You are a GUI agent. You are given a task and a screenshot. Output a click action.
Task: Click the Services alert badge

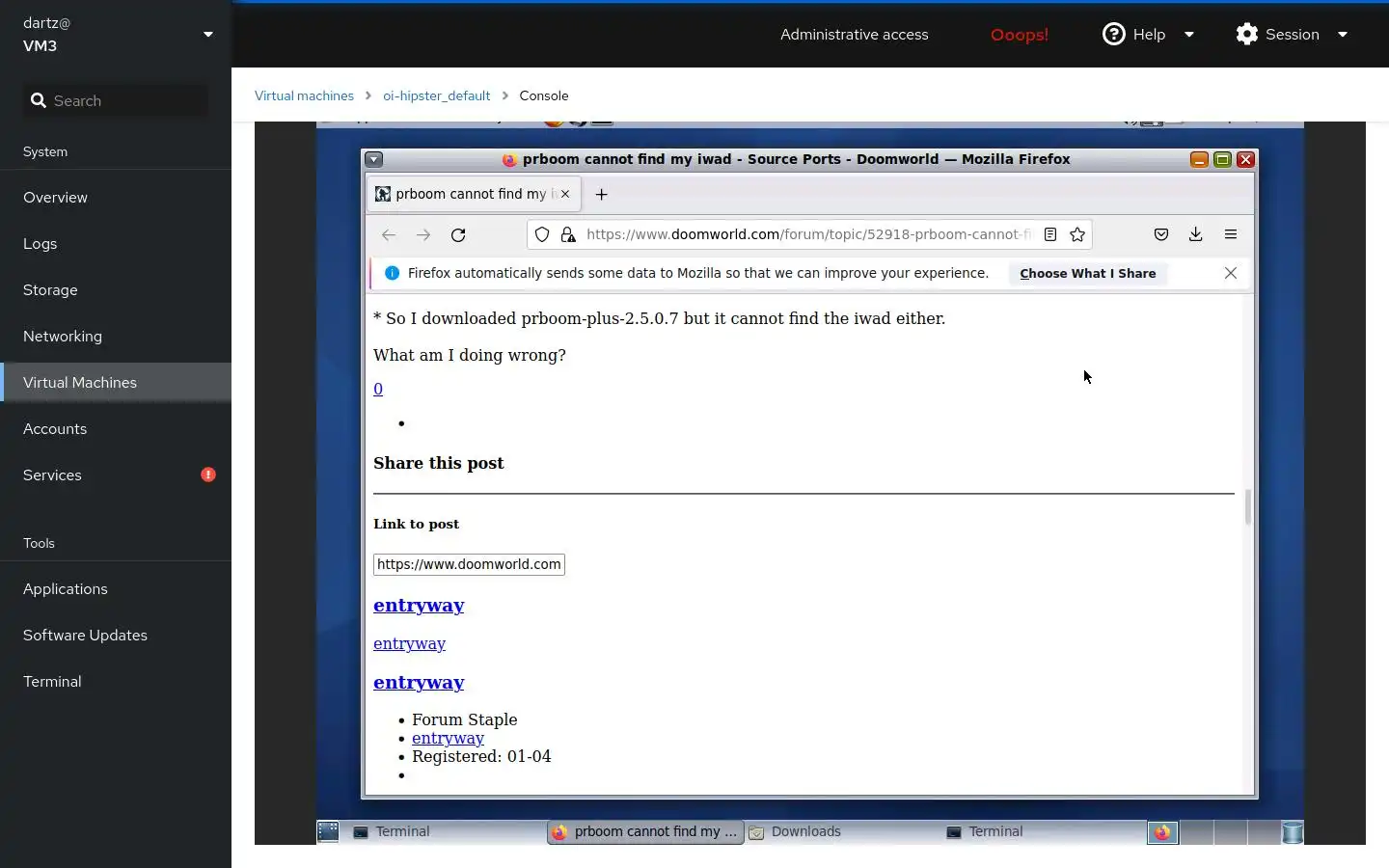(208, 475)
